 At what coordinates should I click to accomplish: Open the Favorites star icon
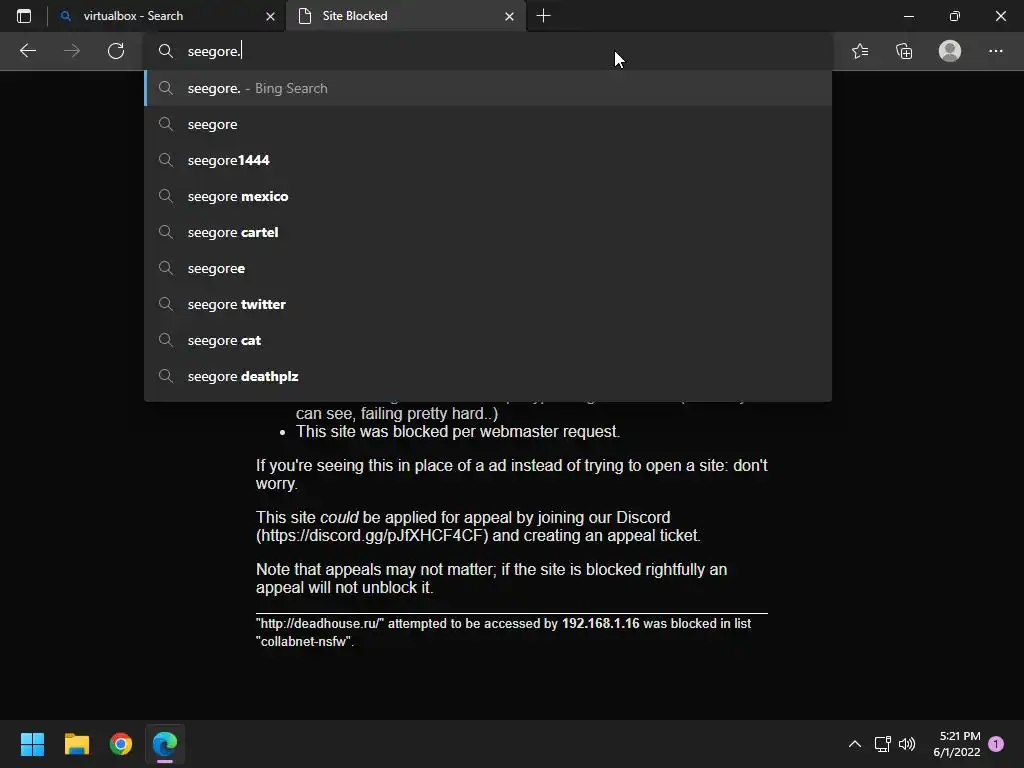coord(860,51)
